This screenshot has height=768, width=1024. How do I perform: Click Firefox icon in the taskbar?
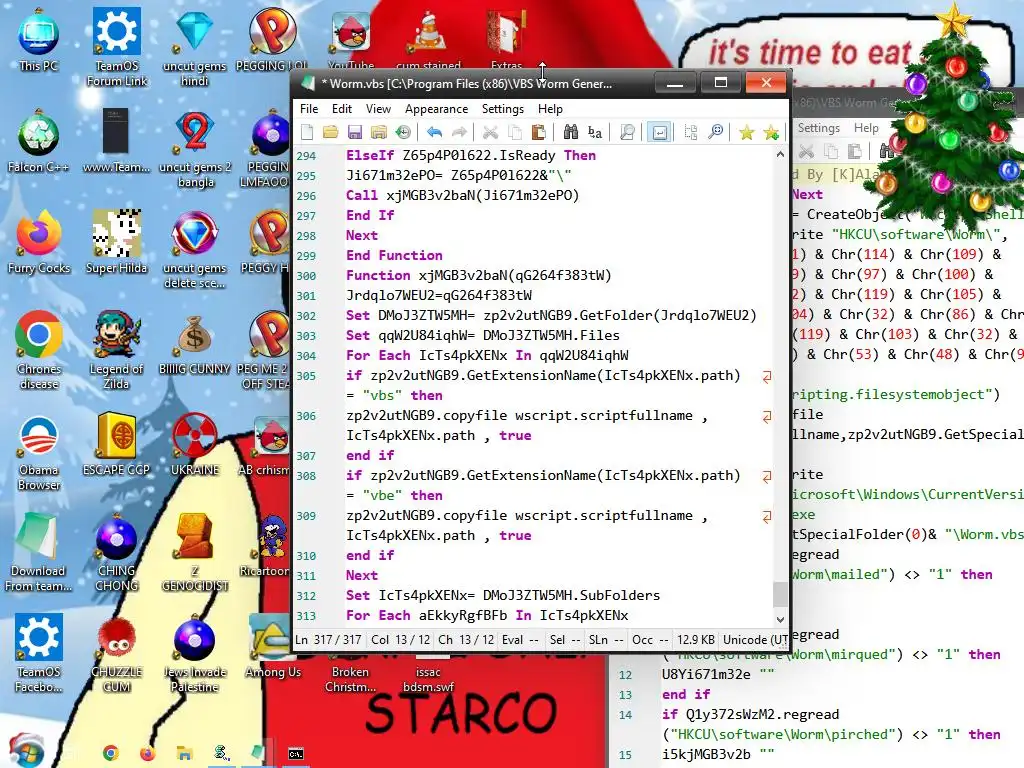click(148, 754)
